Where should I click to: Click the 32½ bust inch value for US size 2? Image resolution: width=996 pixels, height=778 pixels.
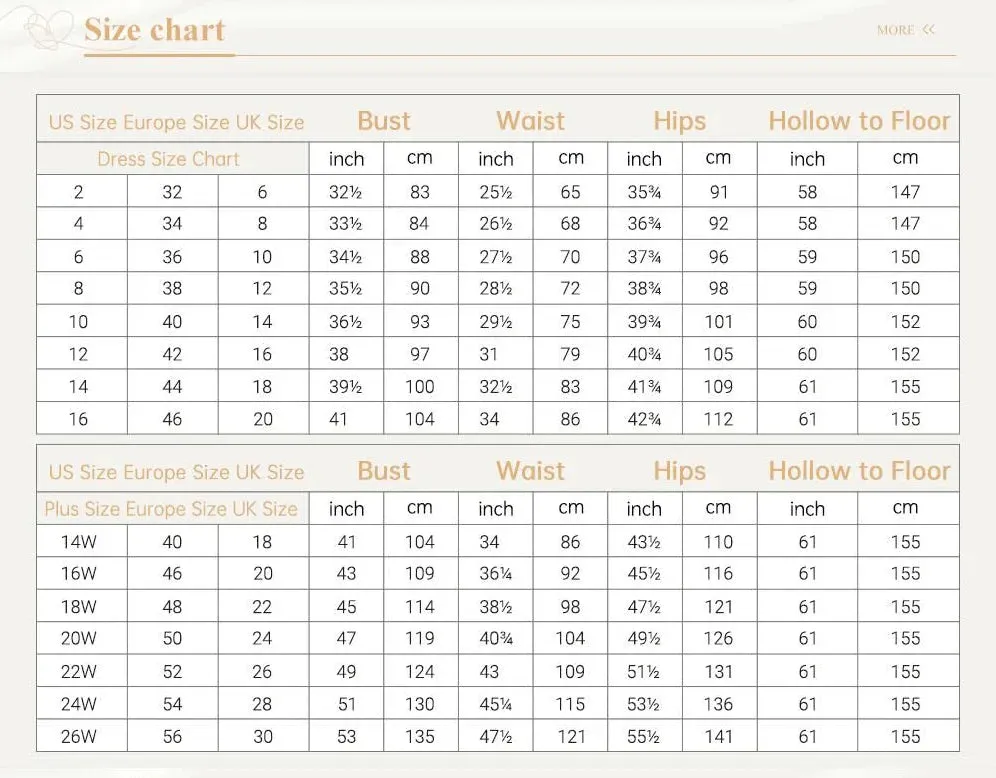[346, 192]
